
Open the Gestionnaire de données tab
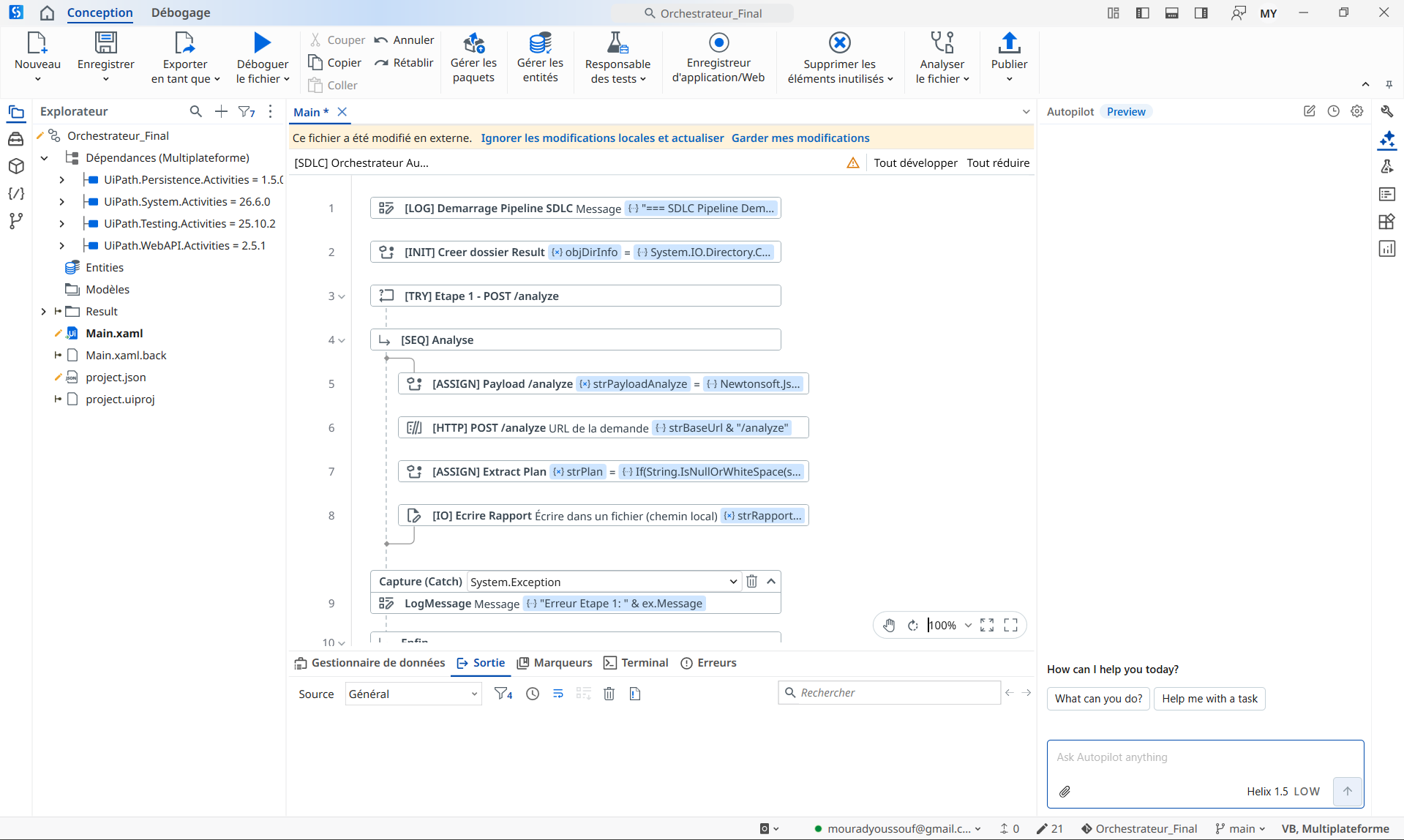coord(369,663)
